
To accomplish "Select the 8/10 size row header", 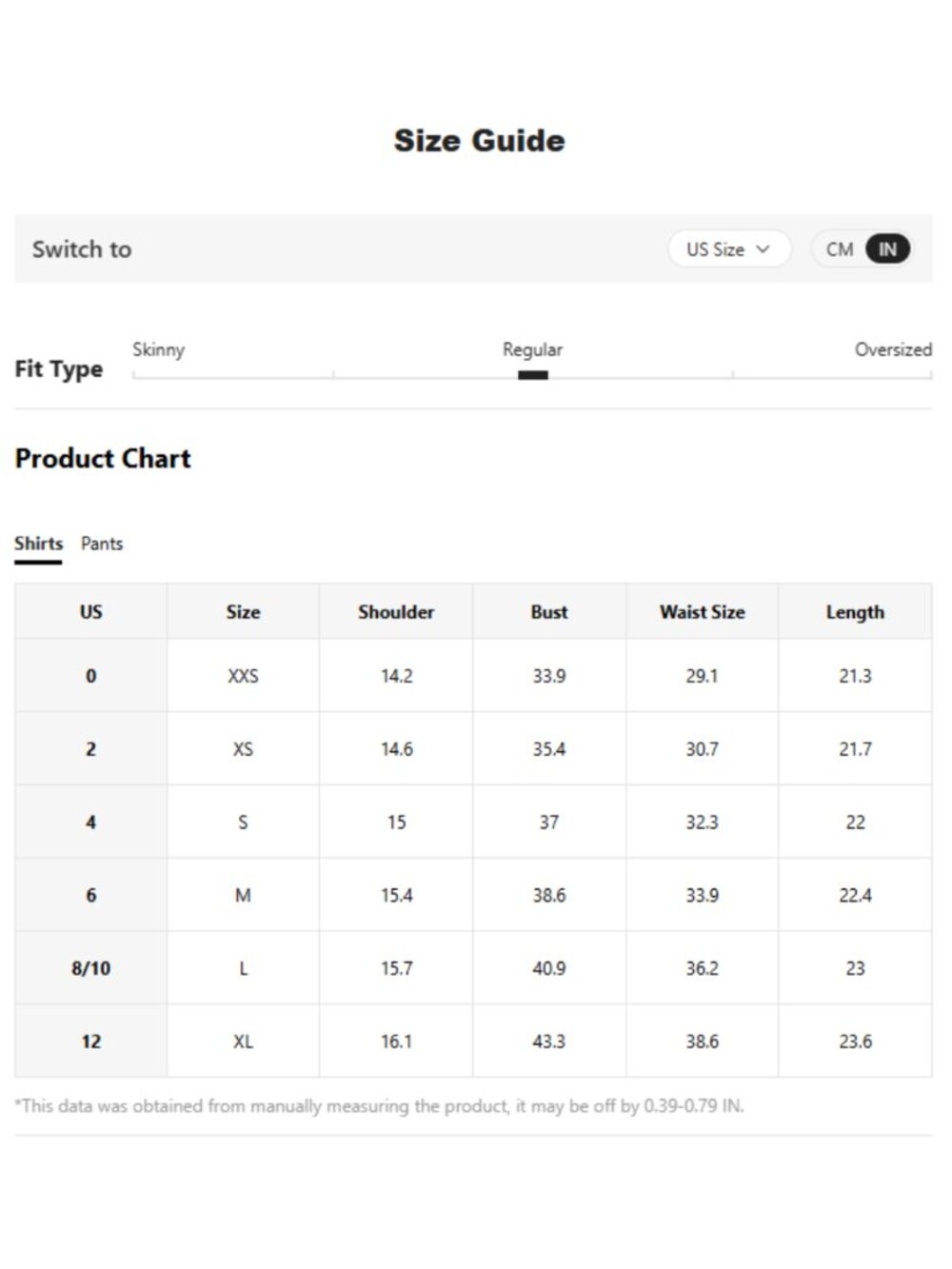I will [91, 968].
